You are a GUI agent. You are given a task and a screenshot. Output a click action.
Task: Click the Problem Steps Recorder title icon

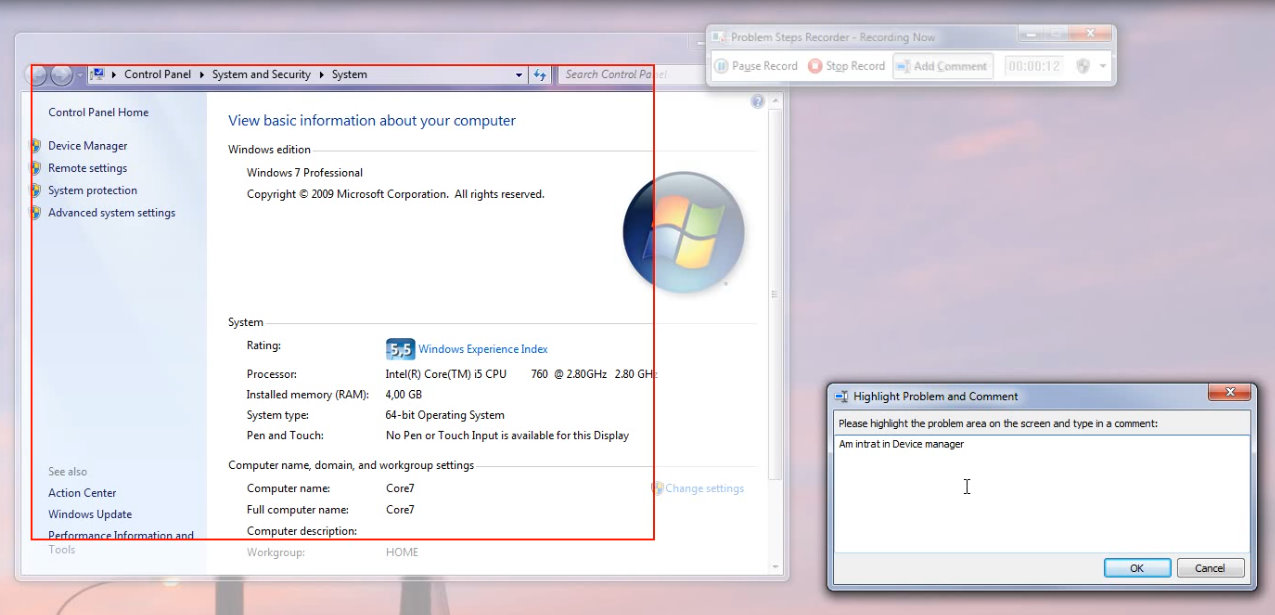[x=719, y=37]
